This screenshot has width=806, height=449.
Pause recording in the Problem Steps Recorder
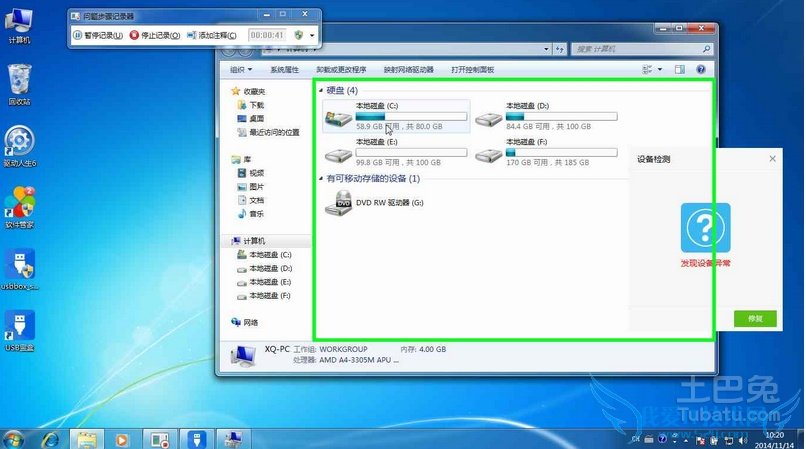pyautogui.click(x=99, y=35)
